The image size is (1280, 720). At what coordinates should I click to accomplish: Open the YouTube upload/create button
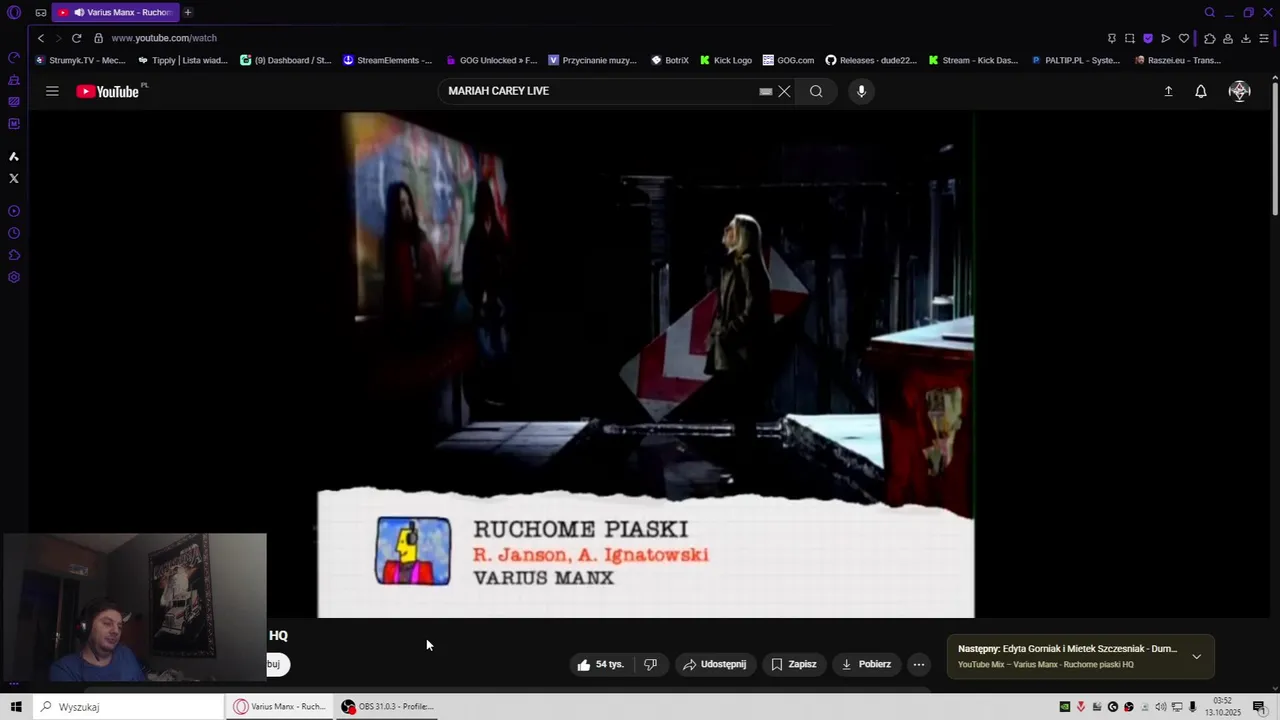coord(1168,91)
